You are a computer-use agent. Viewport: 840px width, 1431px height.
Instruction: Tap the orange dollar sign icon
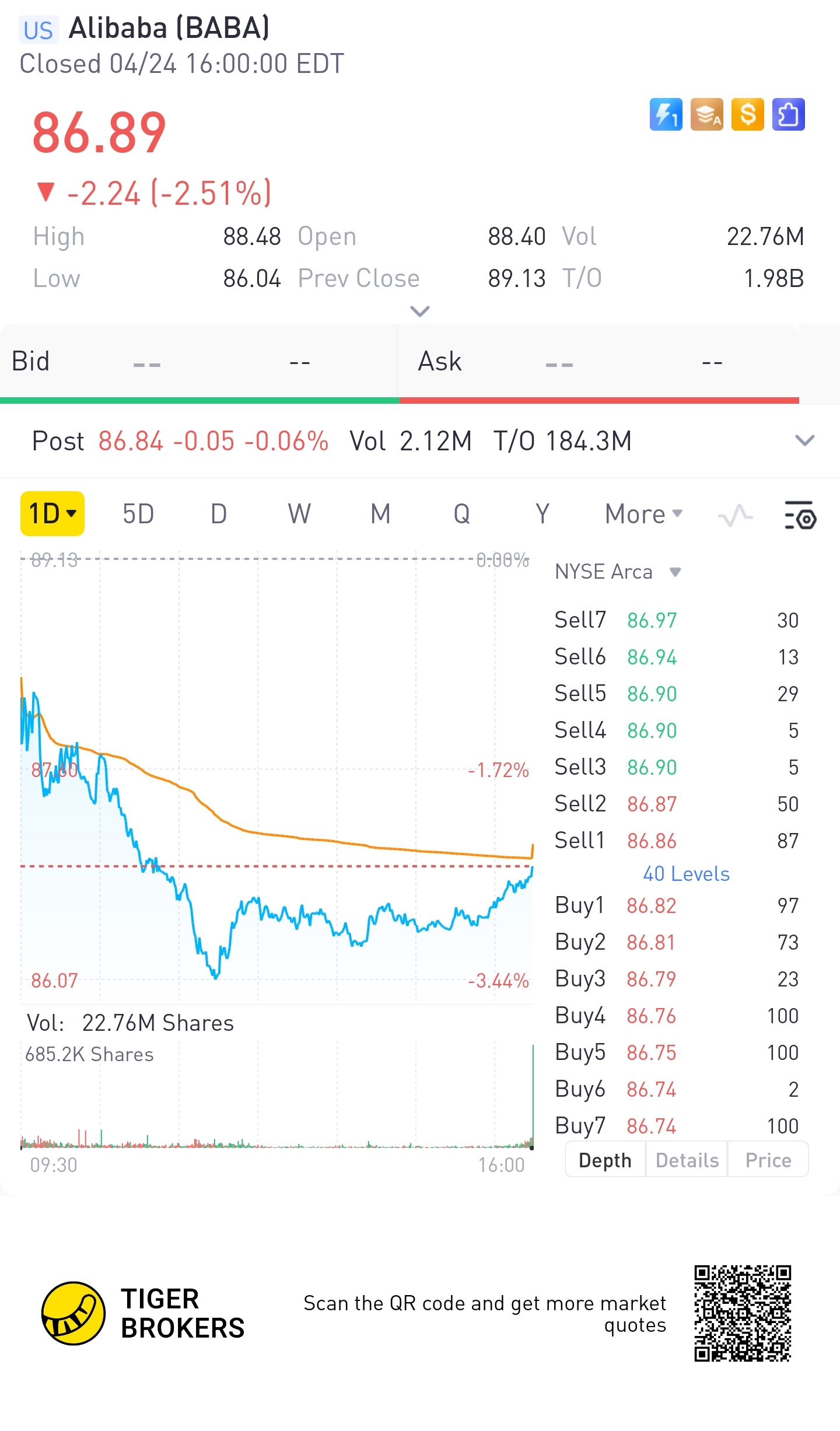click(x=747, y=114)
